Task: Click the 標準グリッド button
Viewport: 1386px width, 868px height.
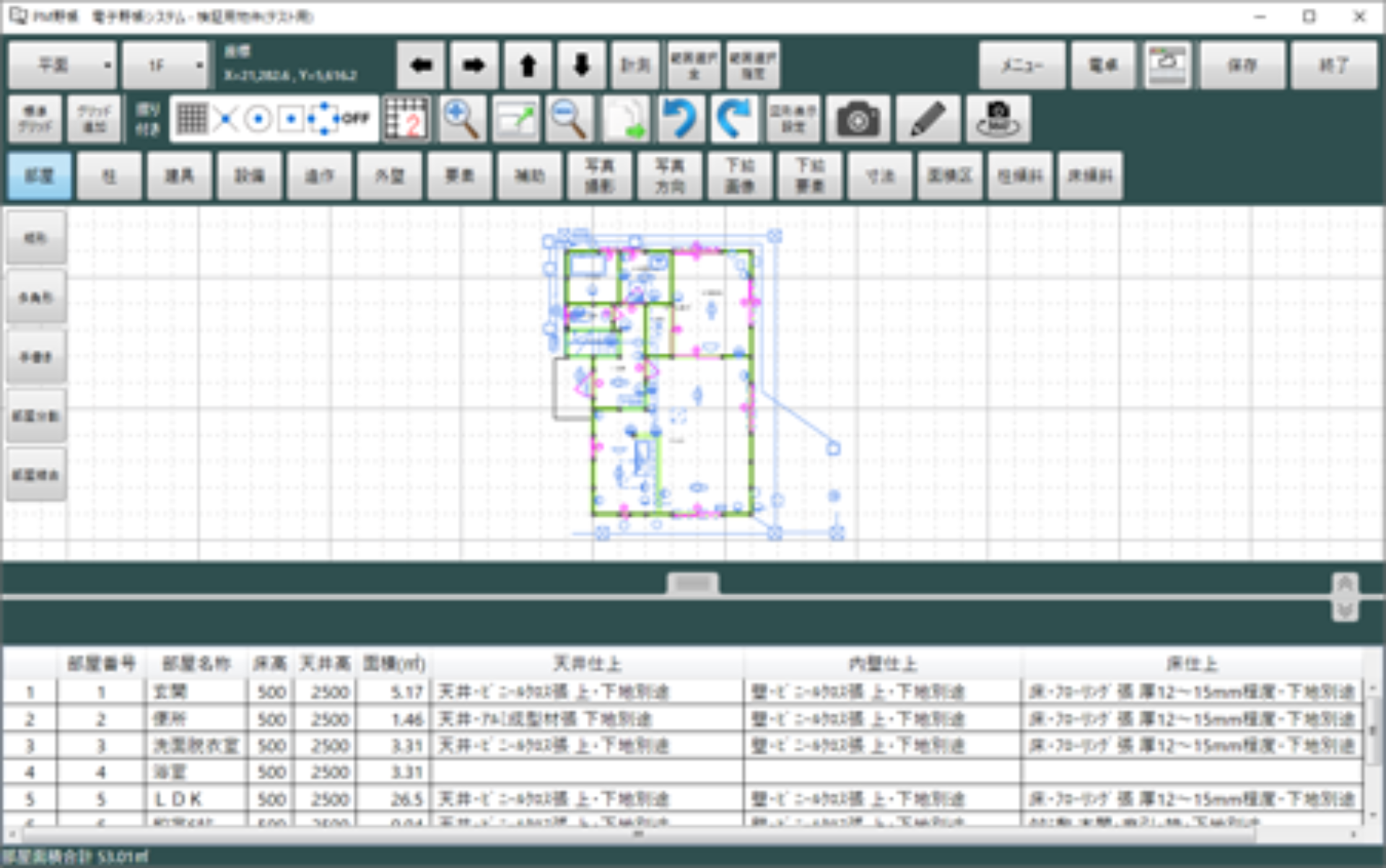Action: click(x=35, y=119)
